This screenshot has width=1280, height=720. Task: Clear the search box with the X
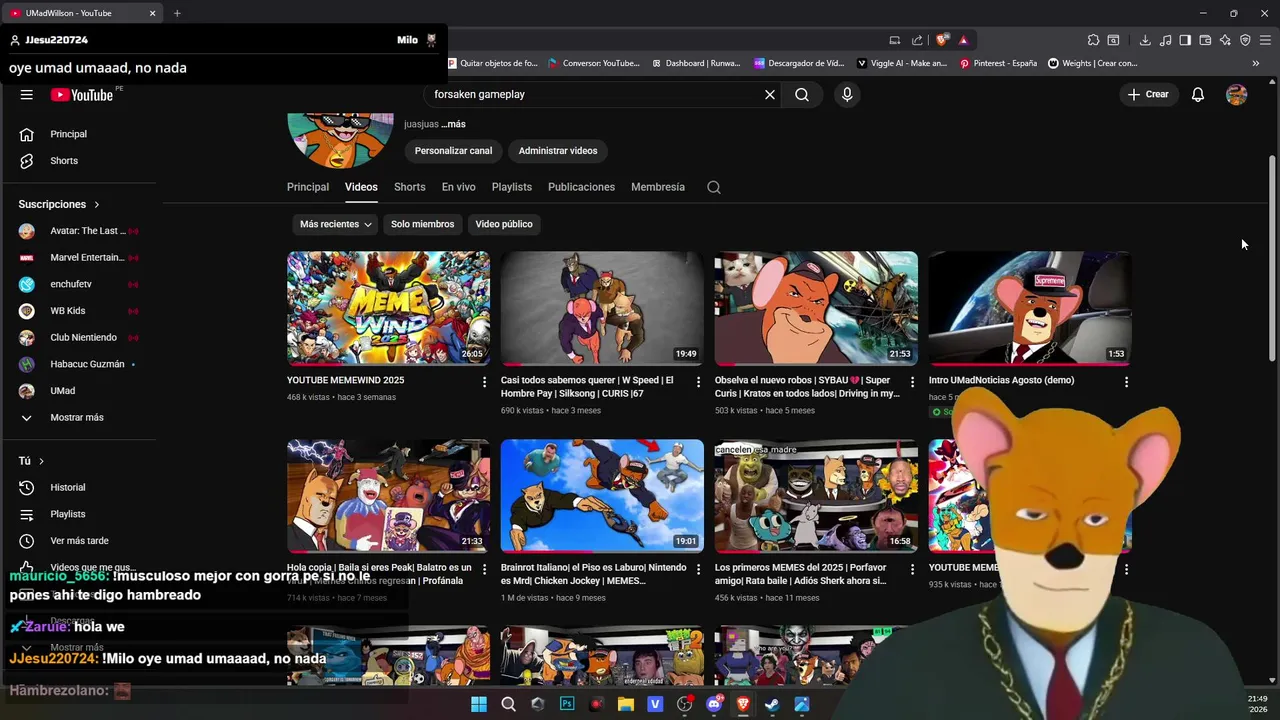(x=770, y=94)
